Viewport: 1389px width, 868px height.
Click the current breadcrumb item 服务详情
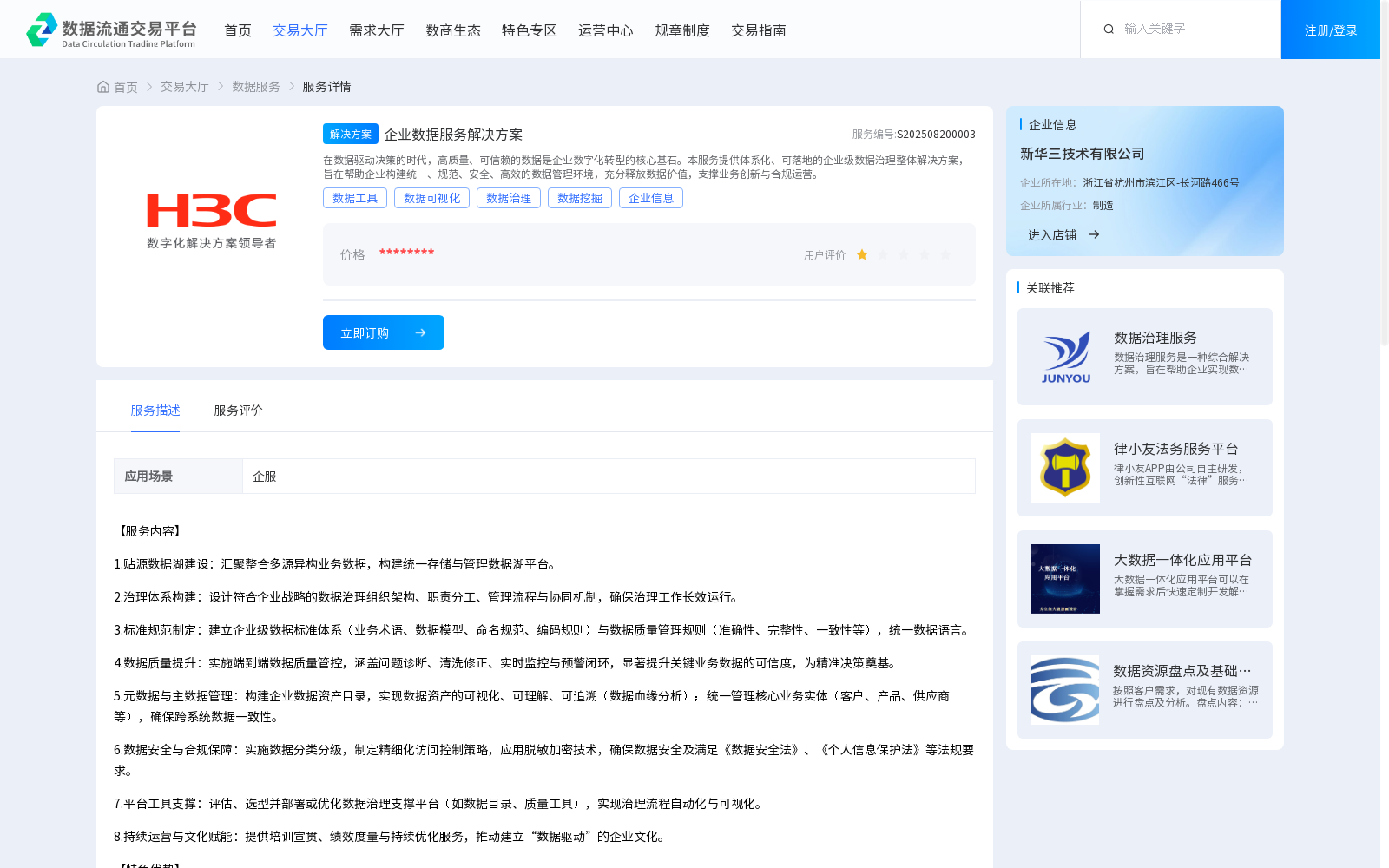coord(326,87)
